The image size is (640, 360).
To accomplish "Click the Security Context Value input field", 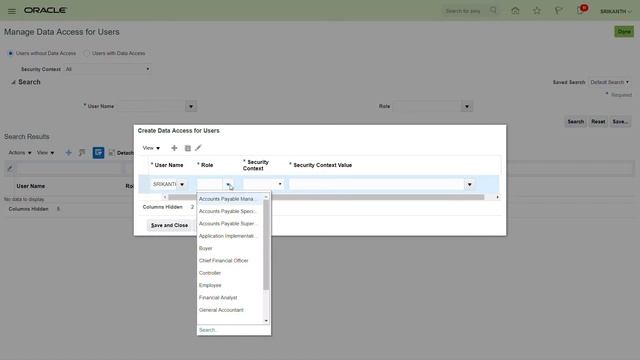I will [376, 184].
